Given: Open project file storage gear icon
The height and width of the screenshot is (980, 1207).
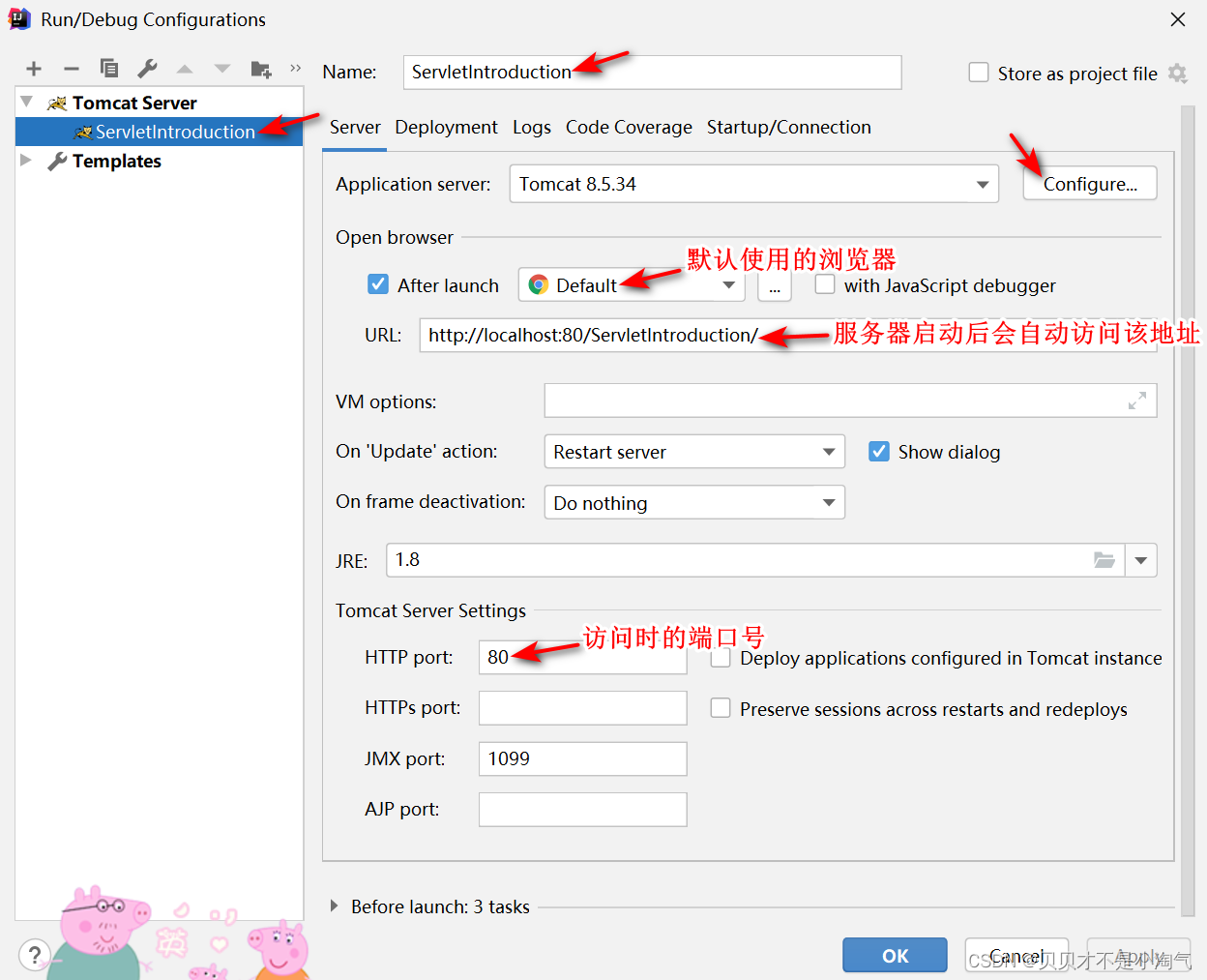Looking at the screenshot, I should click(1177, 74).
